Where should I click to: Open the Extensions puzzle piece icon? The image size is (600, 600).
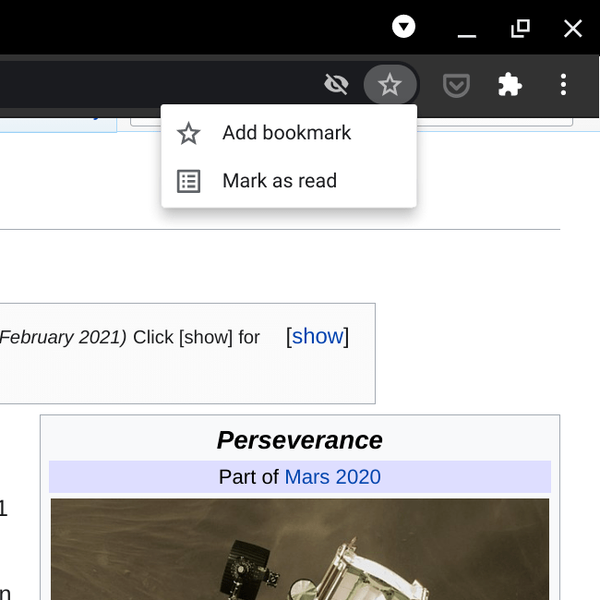510,85
